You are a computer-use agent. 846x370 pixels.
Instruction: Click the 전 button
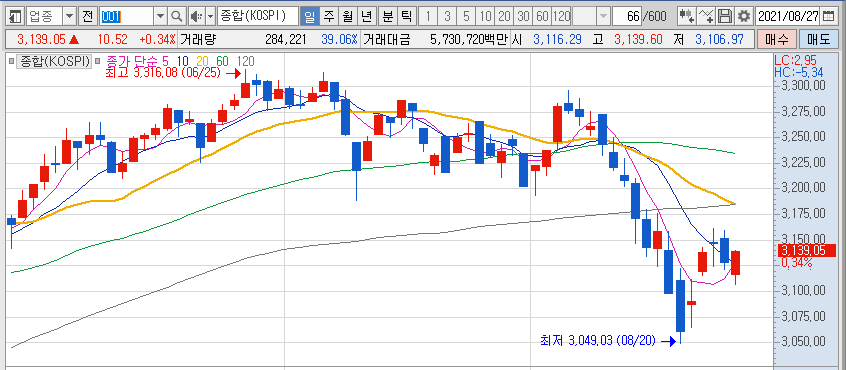(x=87, y=16)
